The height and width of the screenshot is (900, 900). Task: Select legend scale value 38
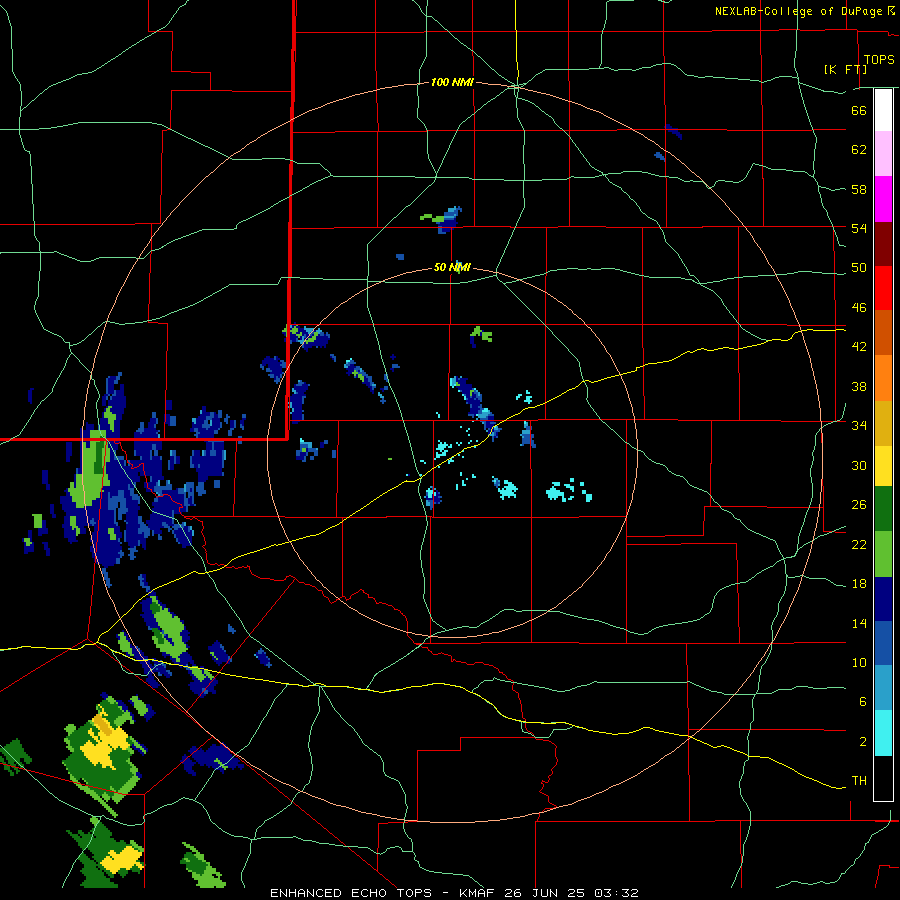click(859, 386)
